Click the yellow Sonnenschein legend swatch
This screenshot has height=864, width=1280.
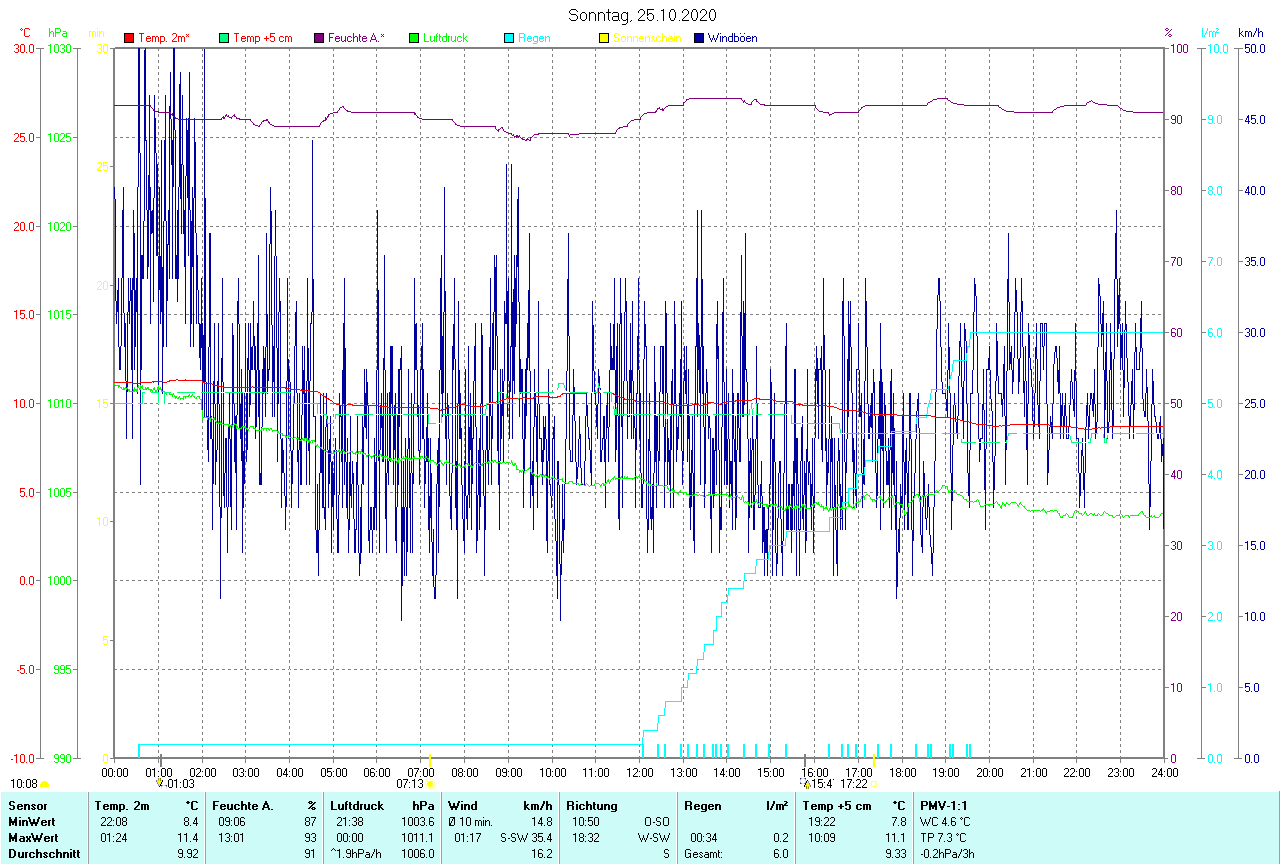pyautogui.click(x=603, y=38)
